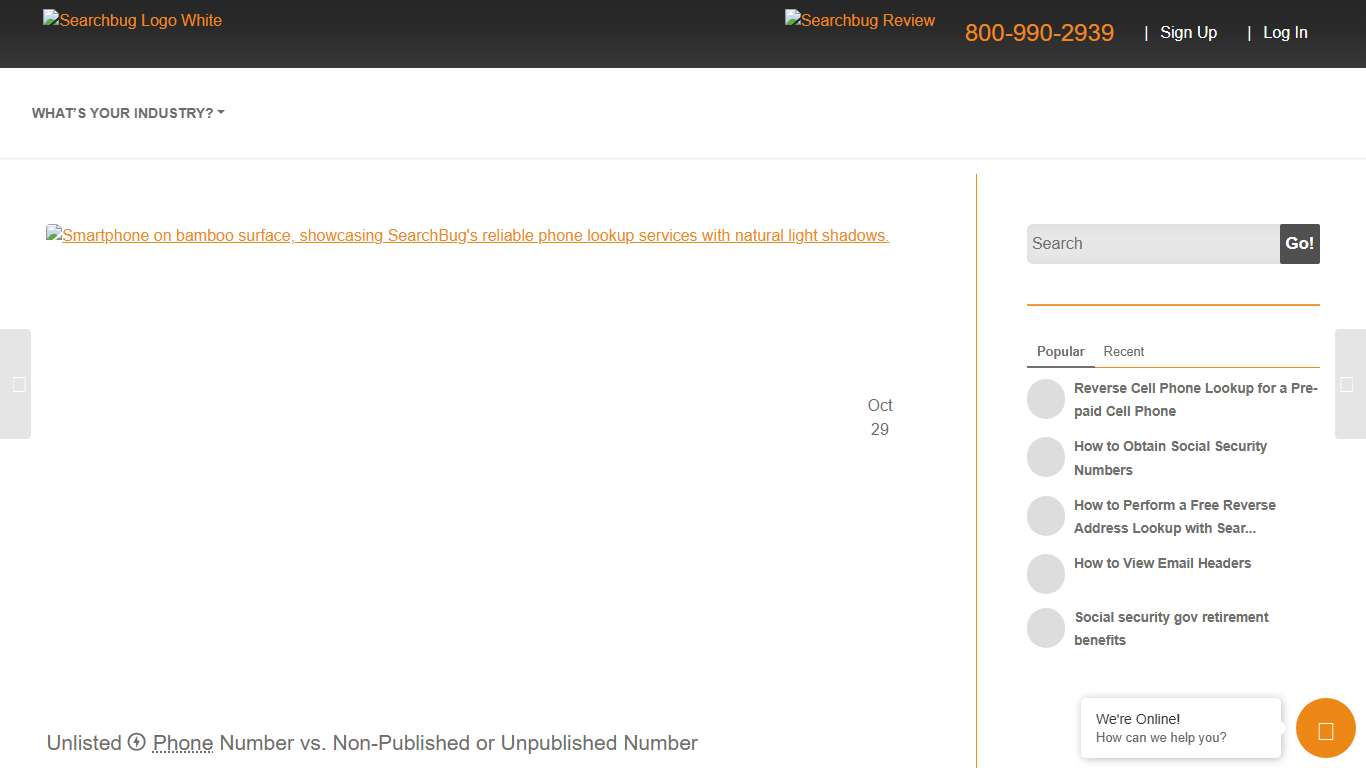
Task: Click the We're Online chat message box
Action: click(x=1180, y=728)
